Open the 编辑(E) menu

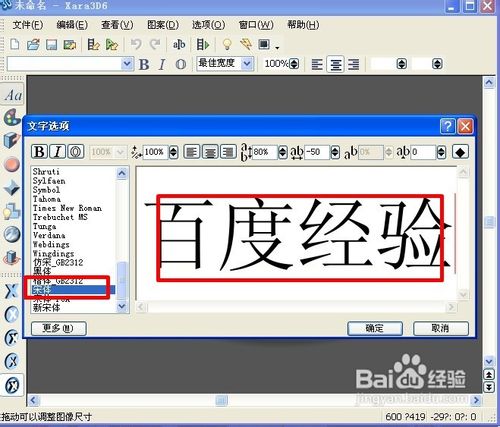click(72, 25)
